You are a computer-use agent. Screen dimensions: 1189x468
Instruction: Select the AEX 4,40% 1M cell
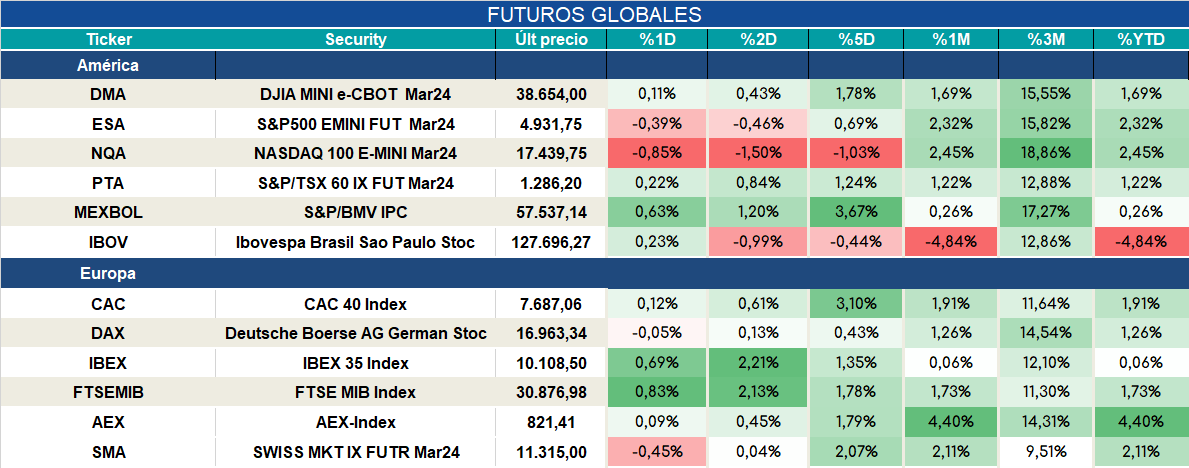(x=951, y=422)
